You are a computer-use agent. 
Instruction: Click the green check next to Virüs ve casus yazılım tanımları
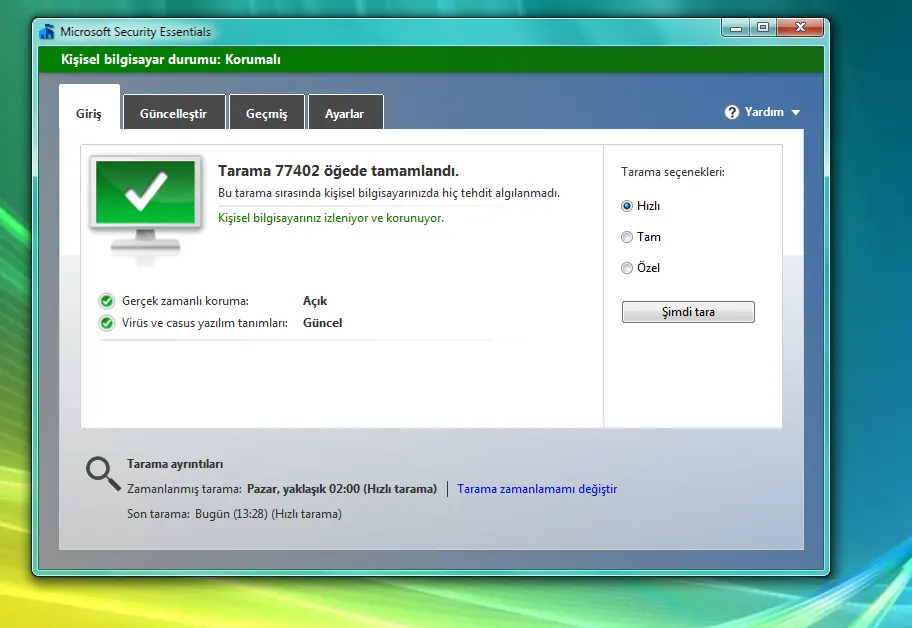(x=106, y=323)
